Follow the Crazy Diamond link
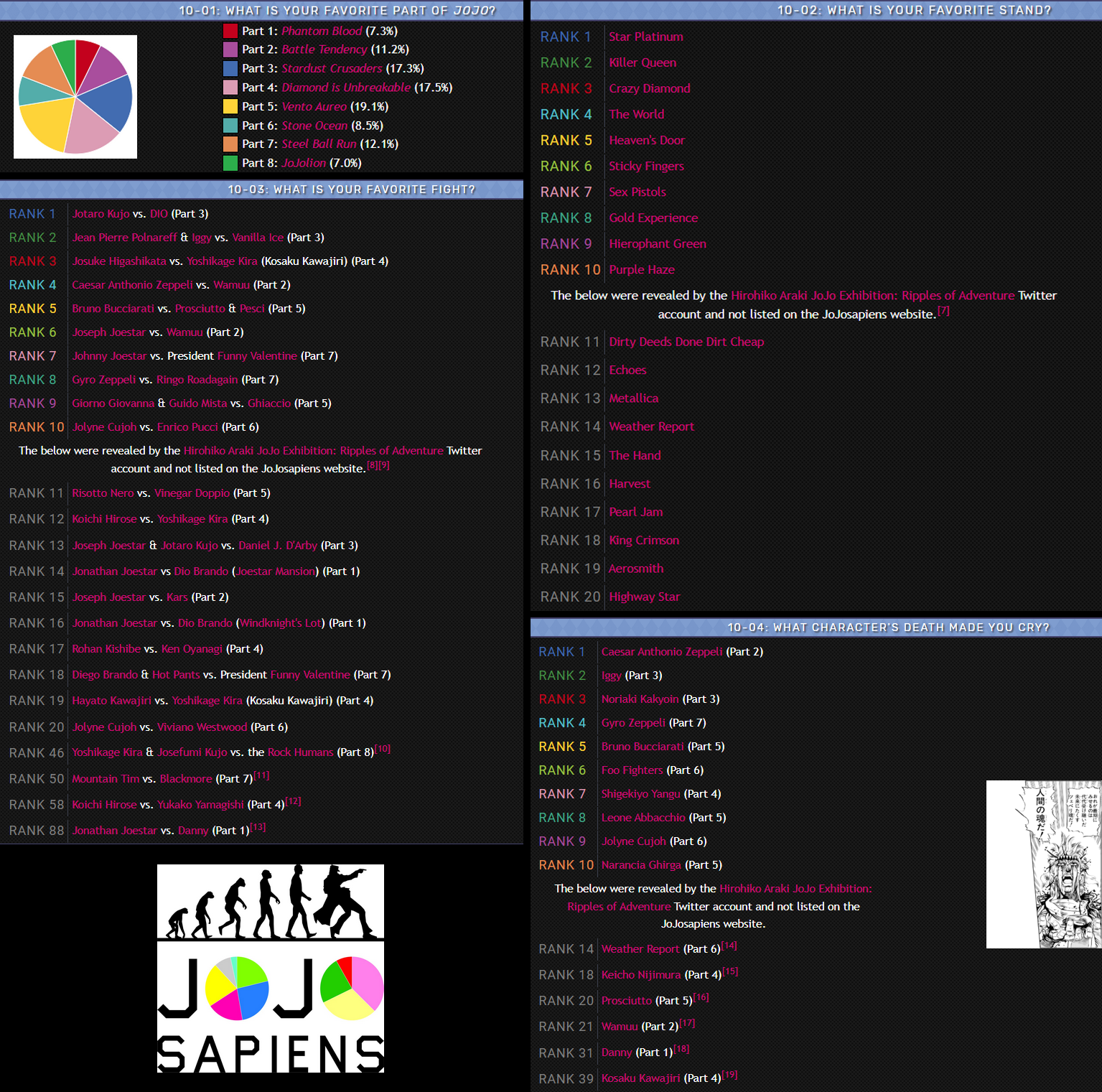Screen dimensions: 1102x1092 click(650, 88)
